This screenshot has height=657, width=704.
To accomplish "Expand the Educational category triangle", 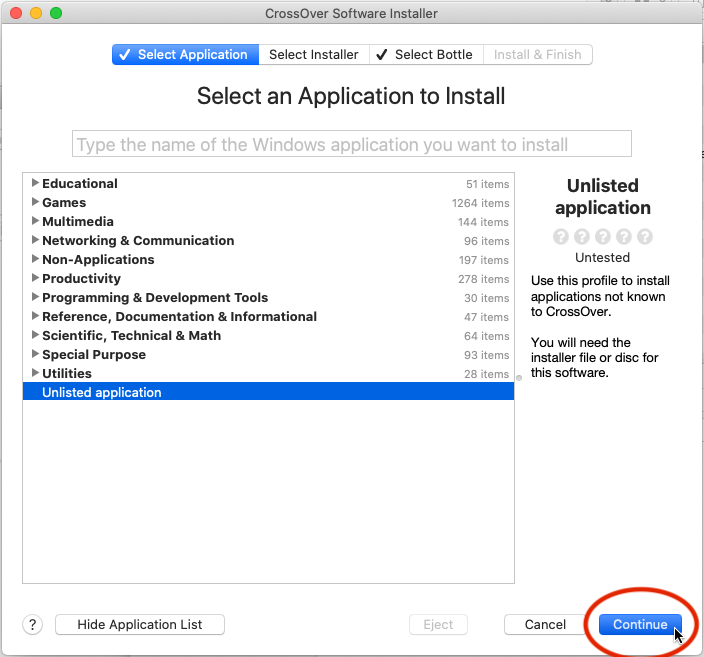I will point(35,183).
